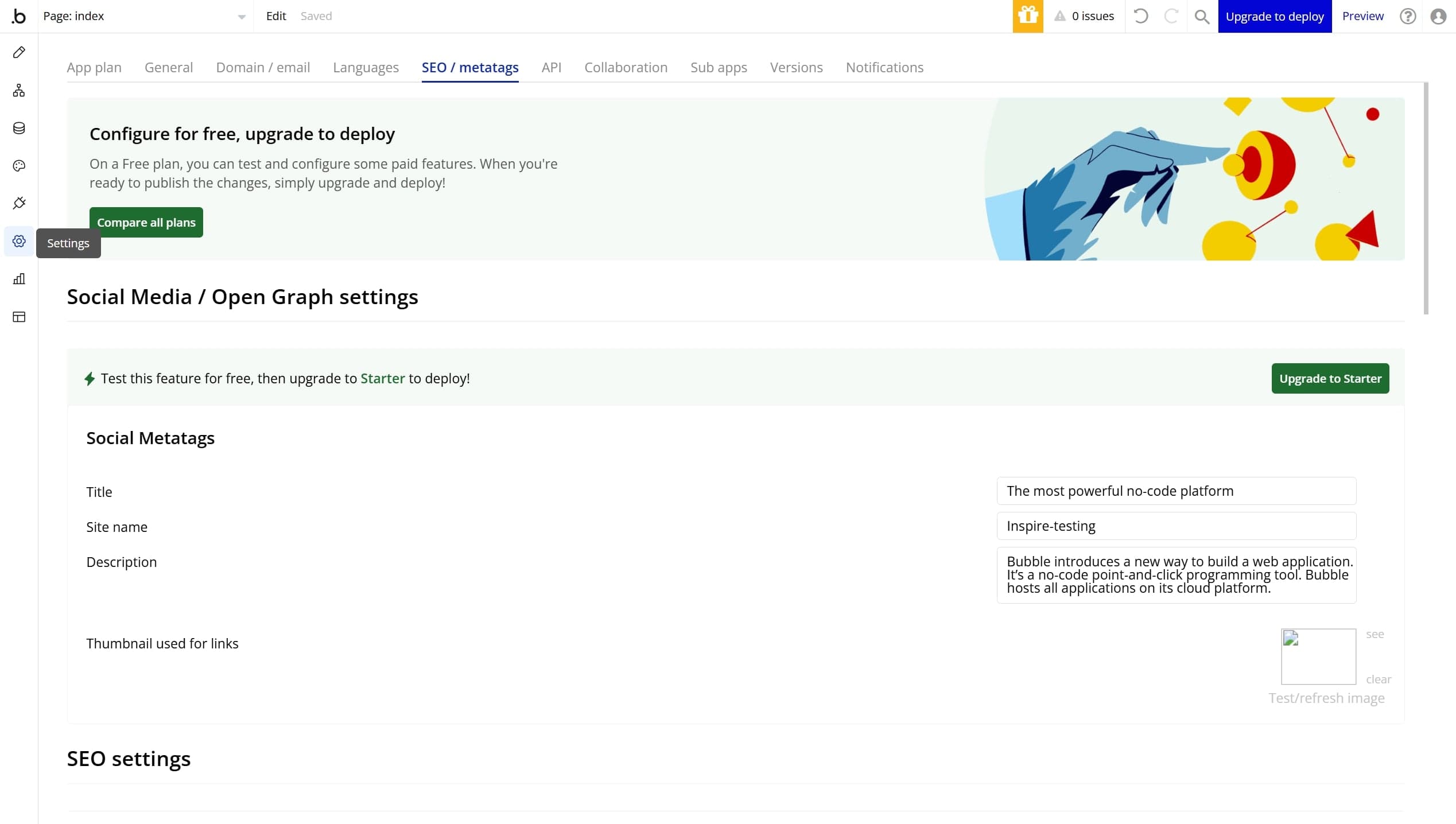This screenshot has height=824, width=1456.
Task: Switch to the Languages tab
Action: pos(366,68)
